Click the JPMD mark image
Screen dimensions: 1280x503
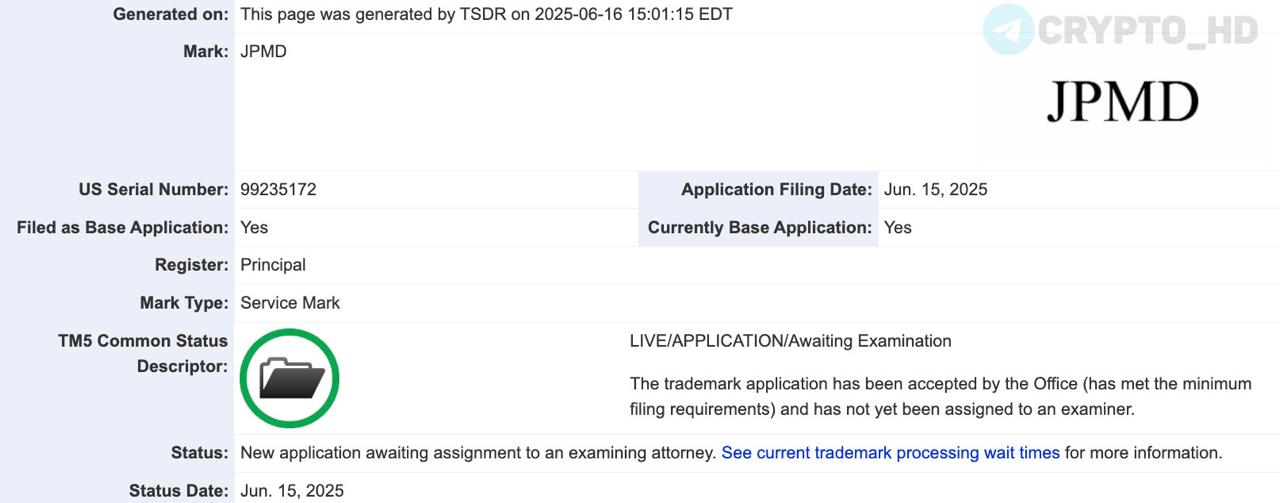tap(1122, 102)
